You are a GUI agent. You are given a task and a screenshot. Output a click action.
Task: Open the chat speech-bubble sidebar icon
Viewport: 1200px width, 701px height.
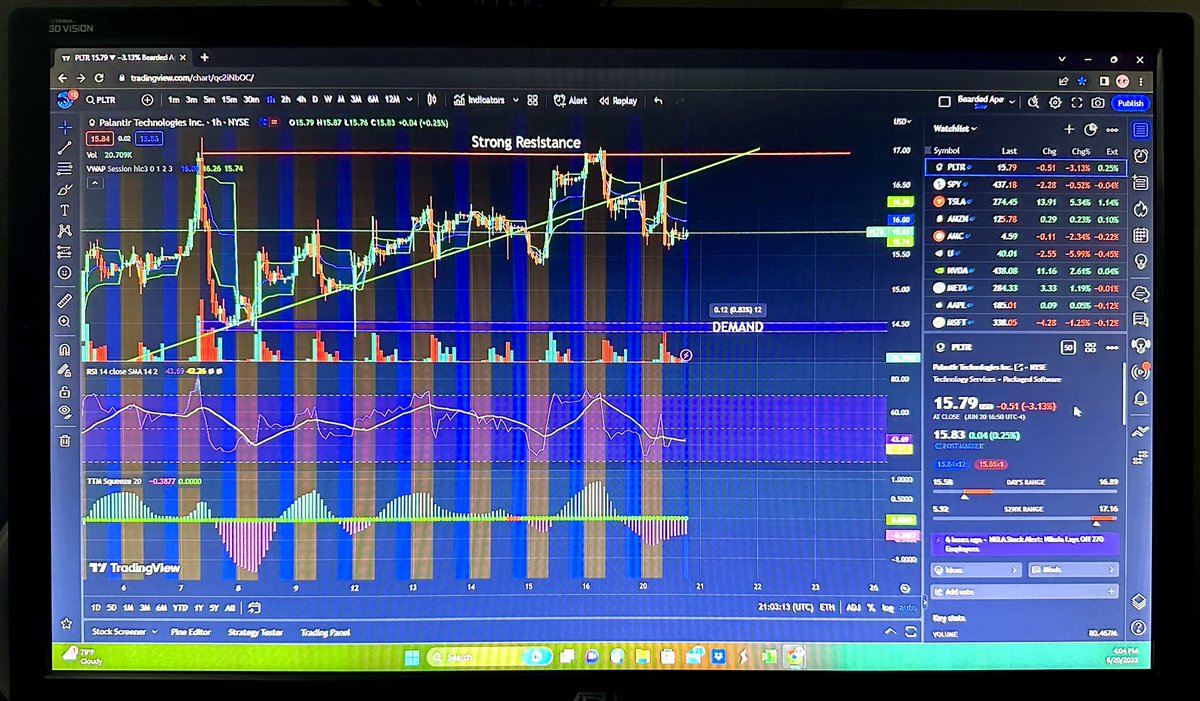(1141, 318)
